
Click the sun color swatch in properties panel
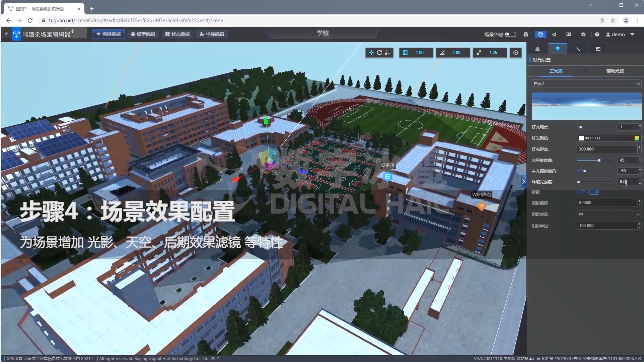coord(581,138)
